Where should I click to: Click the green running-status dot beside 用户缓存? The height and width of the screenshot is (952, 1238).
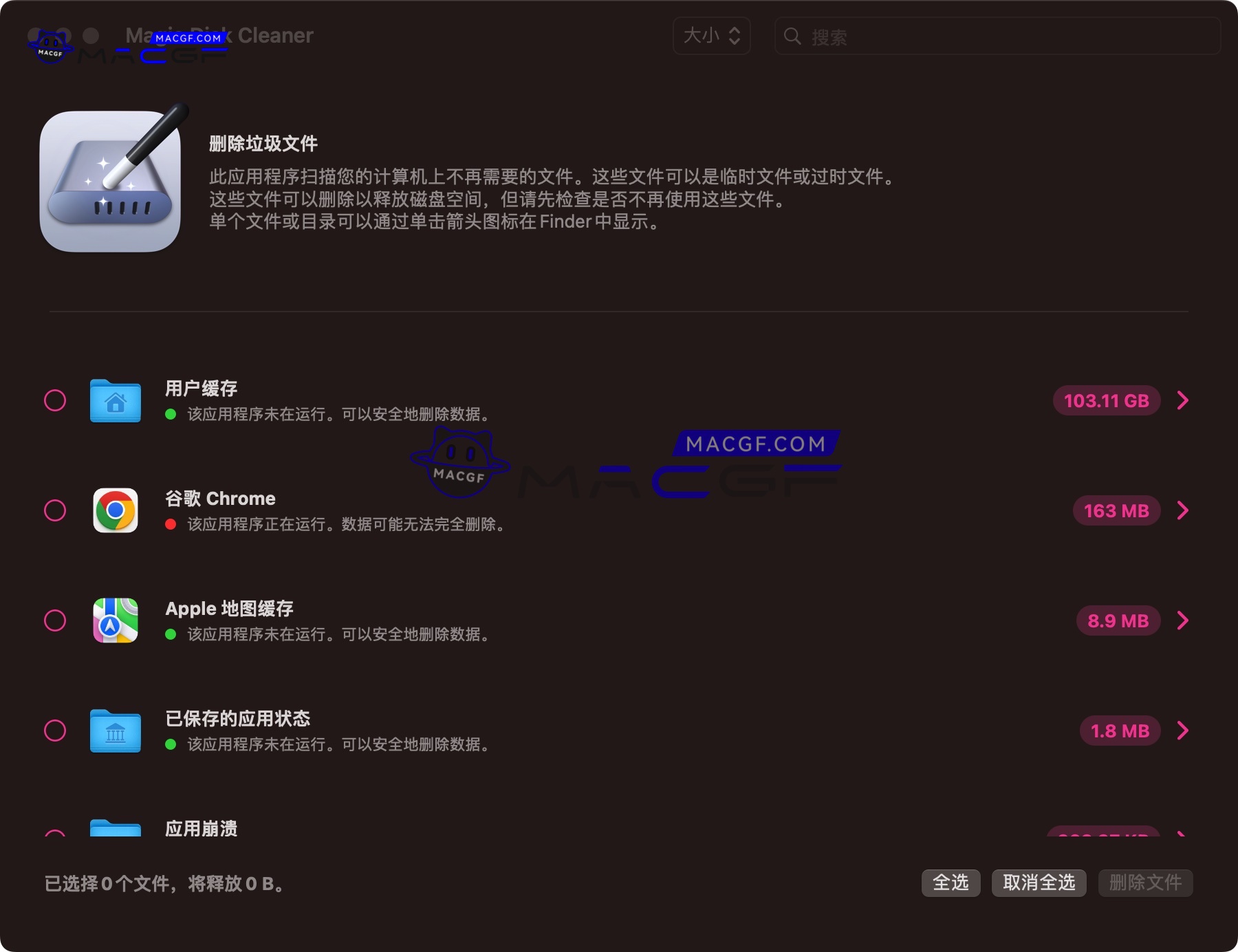point(169,414)
